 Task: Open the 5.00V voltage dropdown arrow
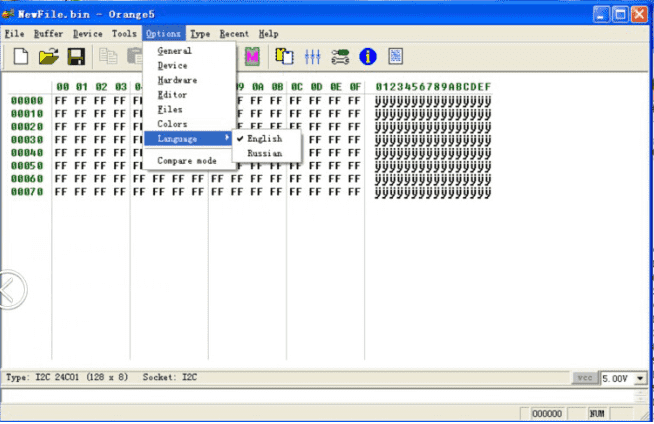640,379
